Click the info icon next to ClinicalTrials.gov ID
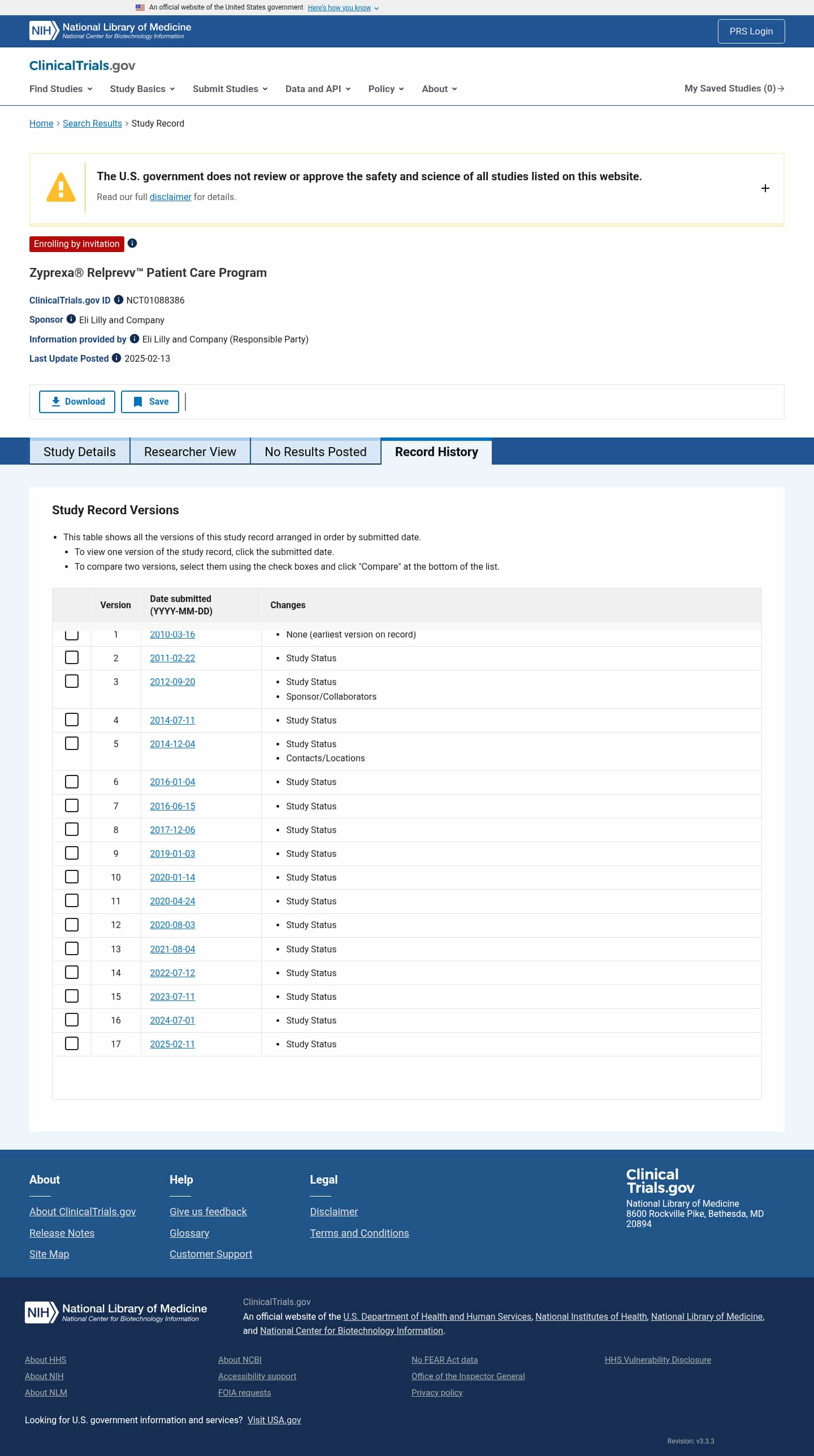Viewport: 814px width, 1456px height. click(x=119, y=300)
